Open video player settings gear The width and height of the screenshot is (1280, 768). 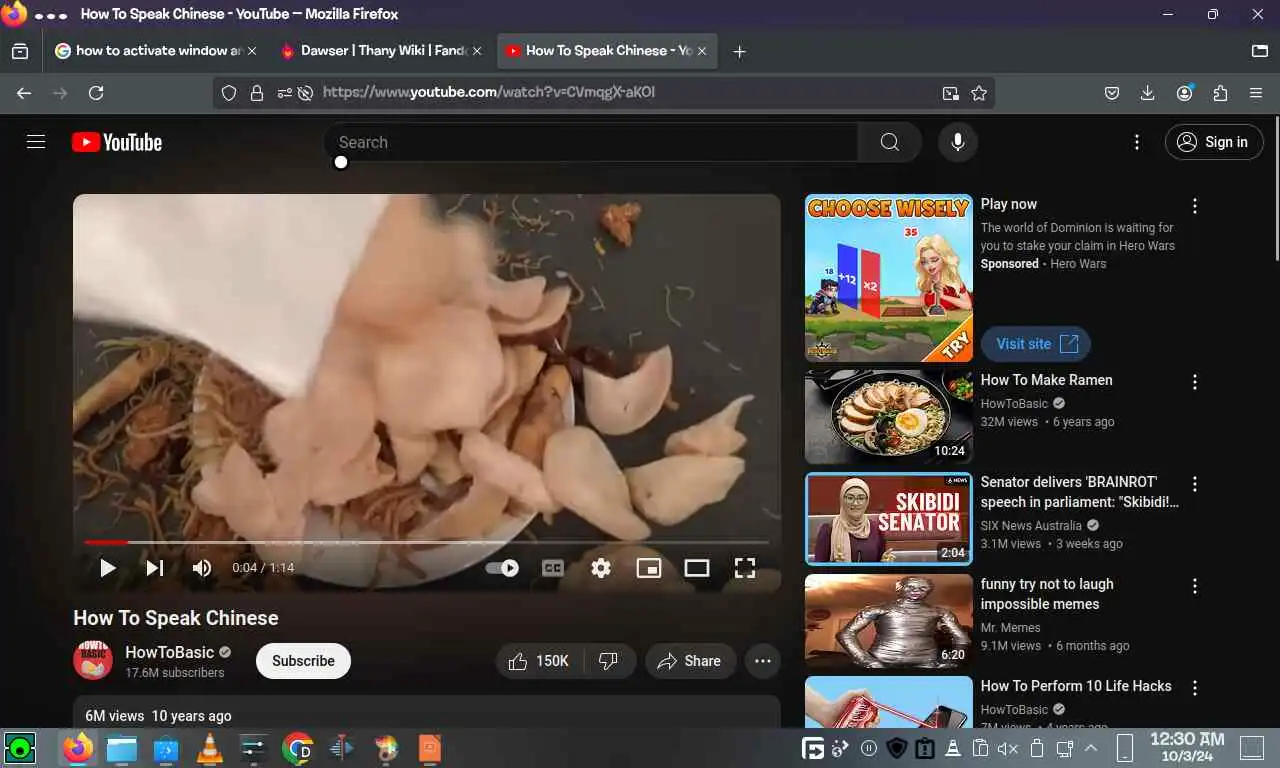pyautogui.click(x=601, y=568)
